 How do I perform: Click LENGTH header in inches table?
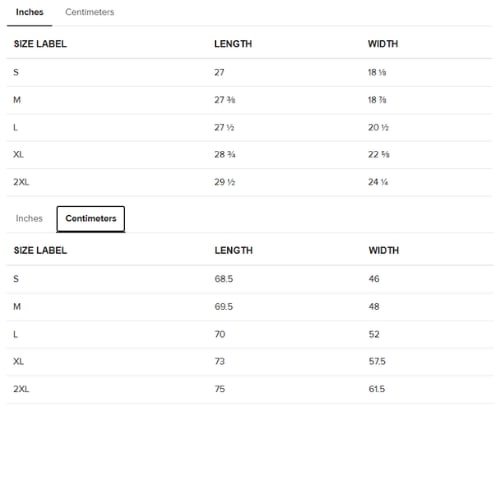pos(233,44)
